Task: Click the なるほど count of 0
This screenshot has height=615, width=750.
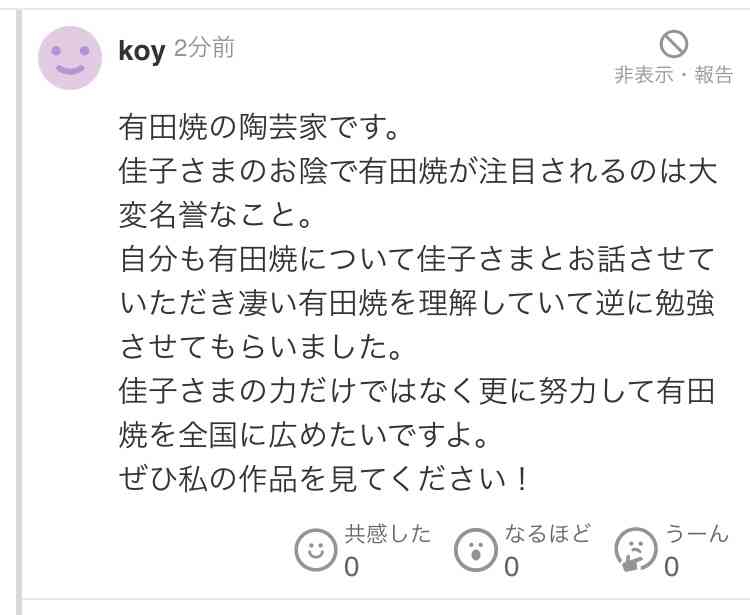Action: [511, 568]
